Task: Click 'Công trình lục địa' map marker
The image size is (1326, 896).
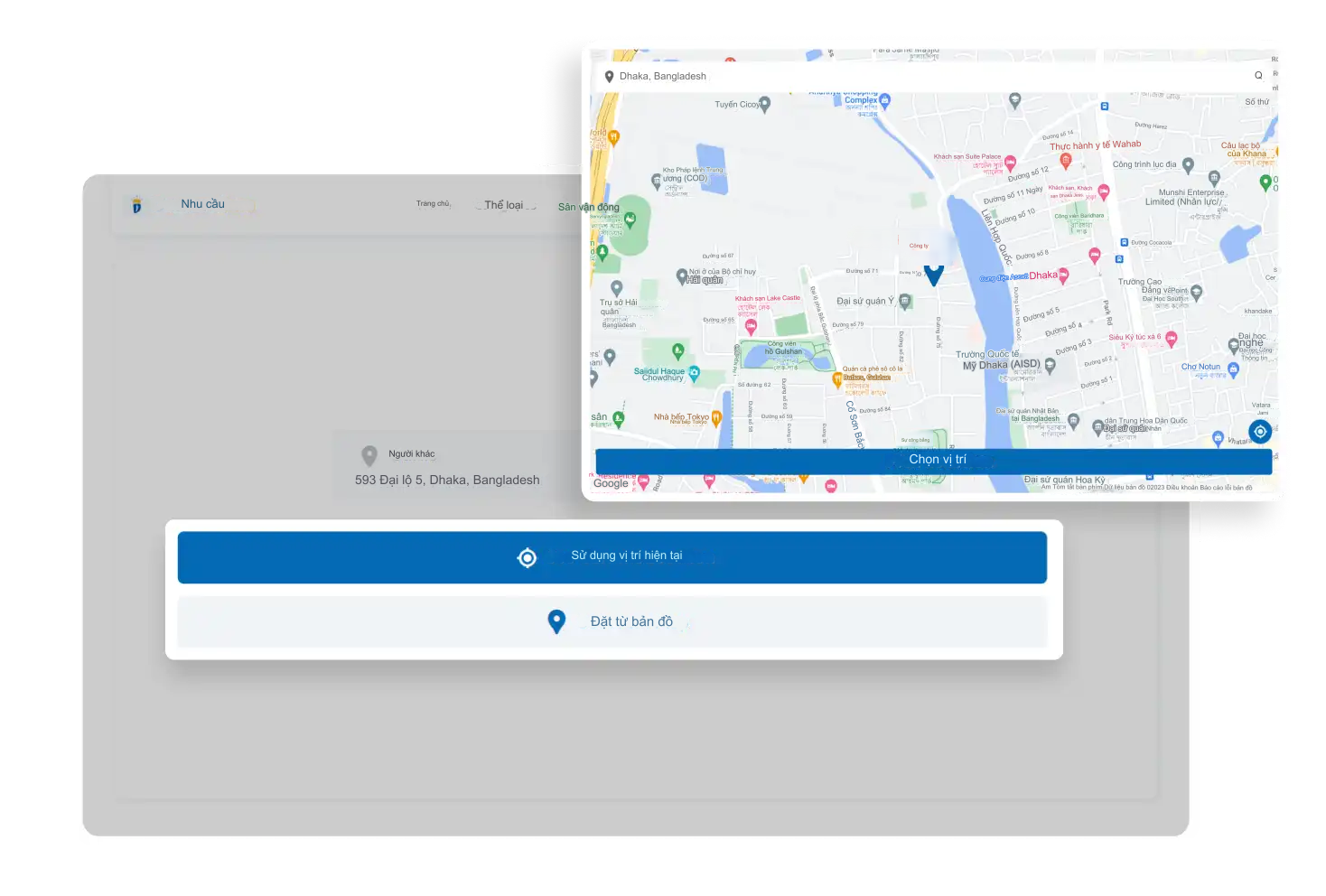Action: (1188, 165)
